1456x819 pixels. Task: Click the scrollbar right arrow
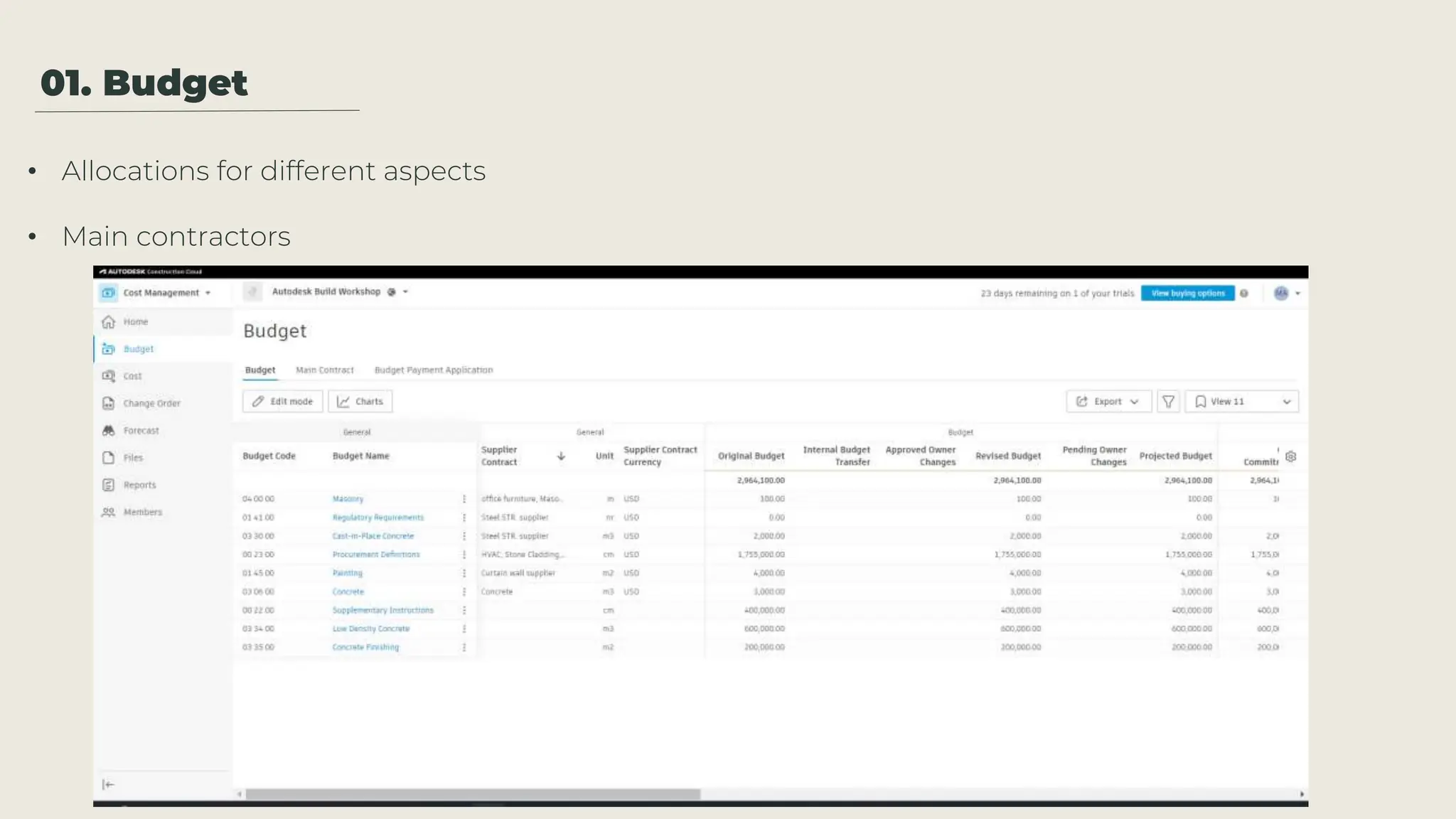click(1302, 794)
